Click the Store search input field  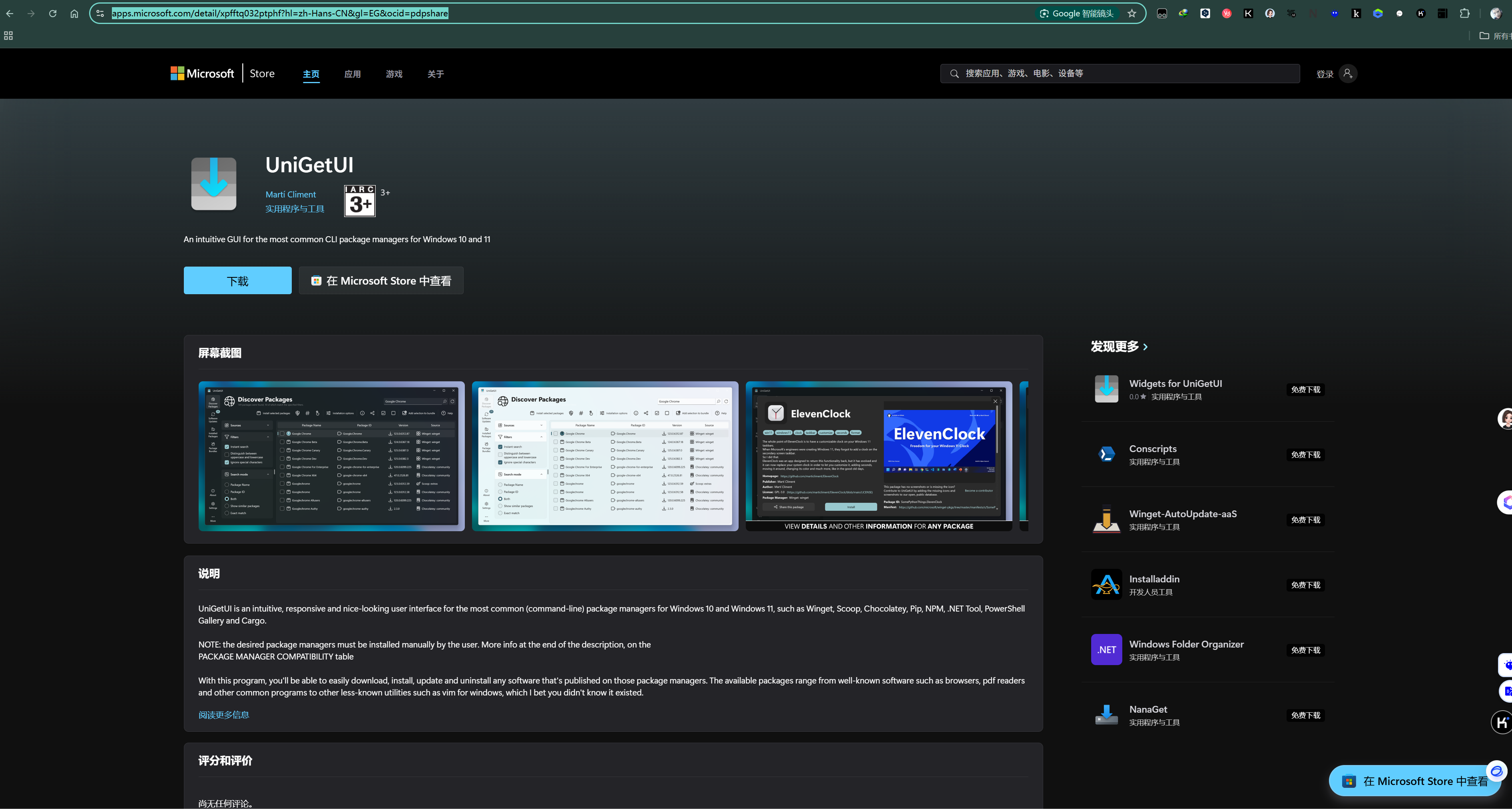pos(1127,74)
